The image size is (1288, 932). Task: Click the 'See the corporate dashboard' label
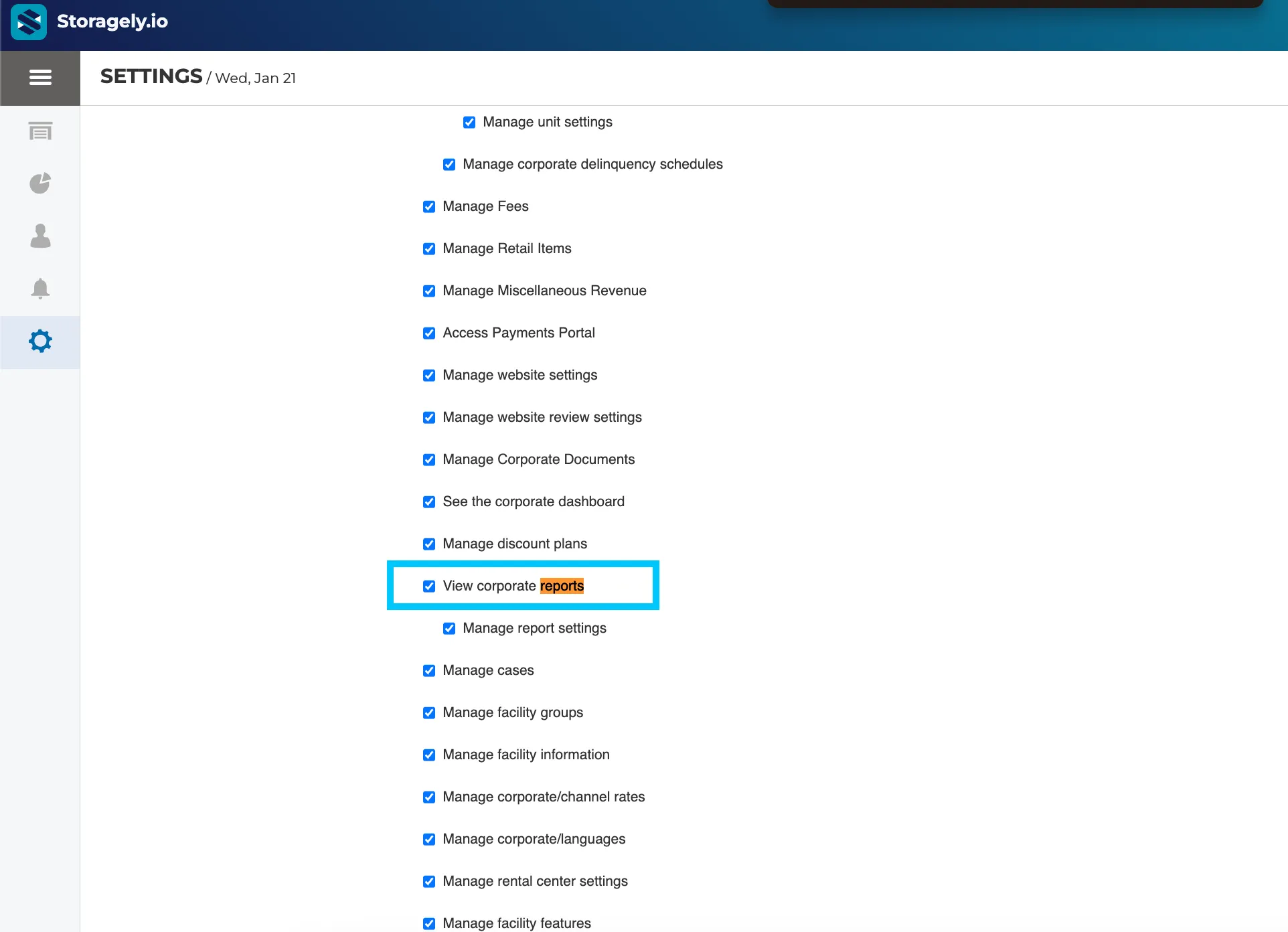tap(534, 501)
